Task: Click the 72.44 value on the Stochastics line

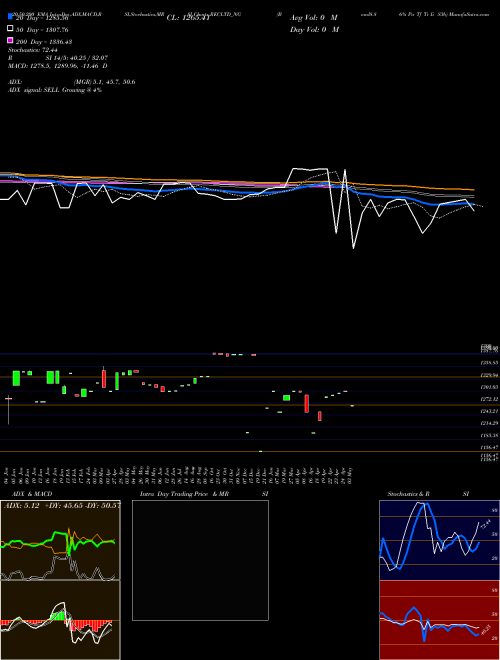Action: coord(486,524)
